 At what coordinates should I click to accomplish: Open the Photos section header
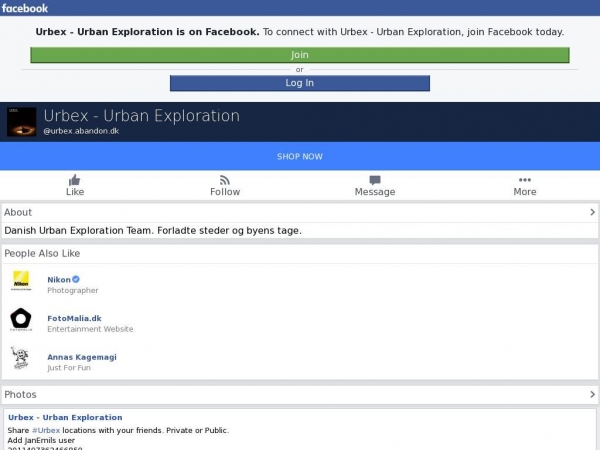pos(300,395)
